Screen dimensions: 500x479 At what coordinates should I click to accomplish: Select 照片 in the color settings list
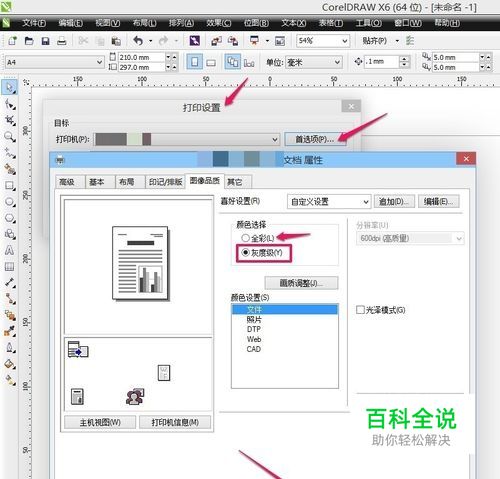pos(285,319)
